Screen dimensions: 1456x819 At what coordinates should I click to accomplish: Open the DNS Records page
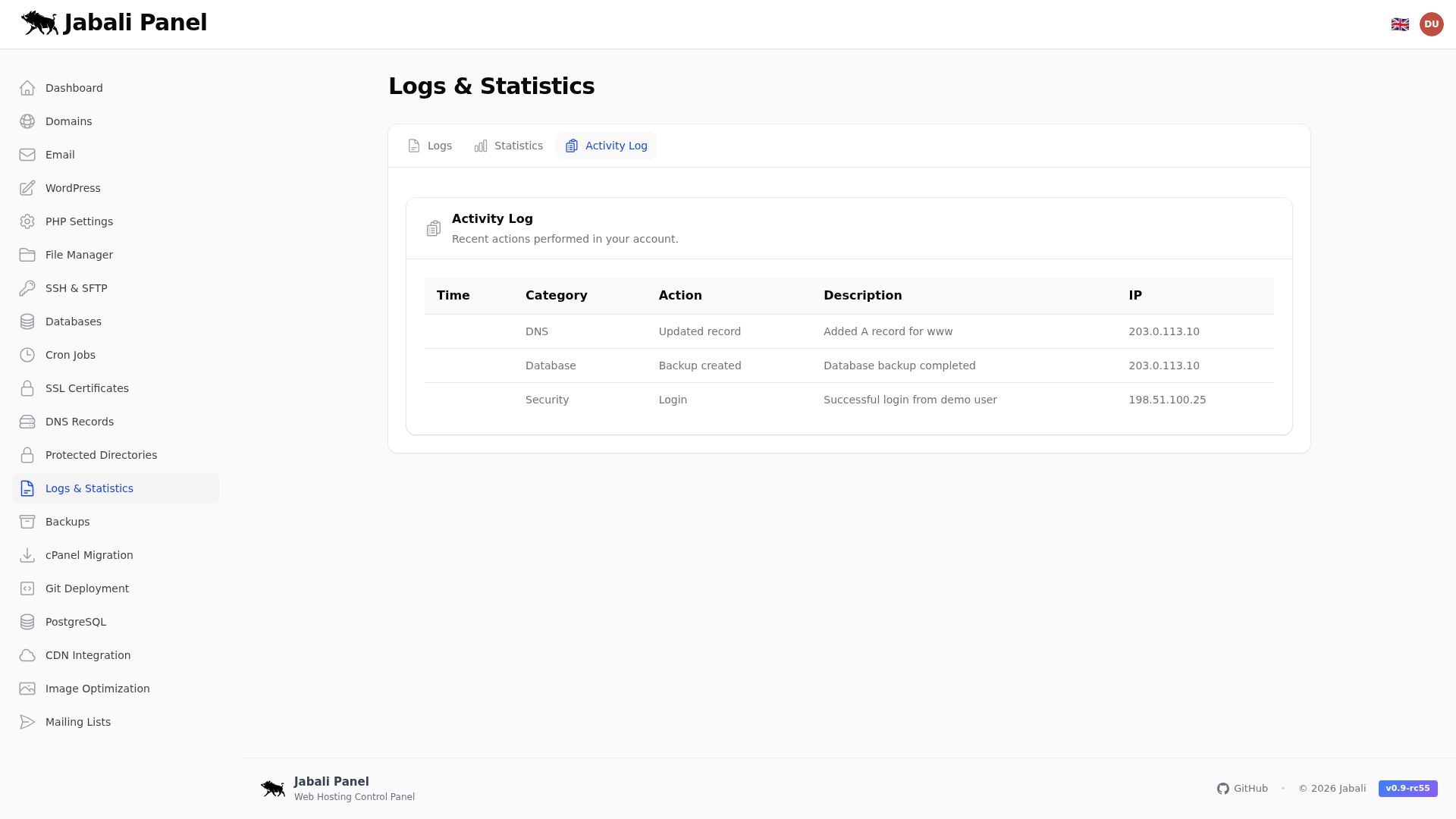(x=79, y=422)
